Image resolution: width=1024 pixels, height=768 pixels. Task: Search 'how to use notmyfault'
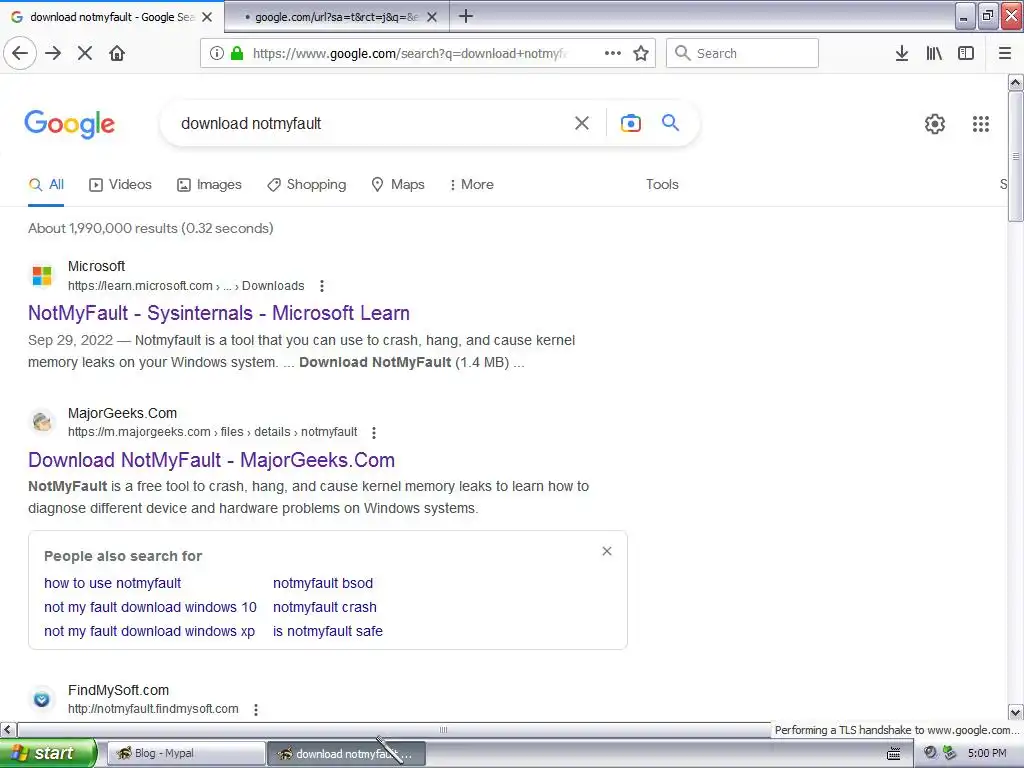112,583
